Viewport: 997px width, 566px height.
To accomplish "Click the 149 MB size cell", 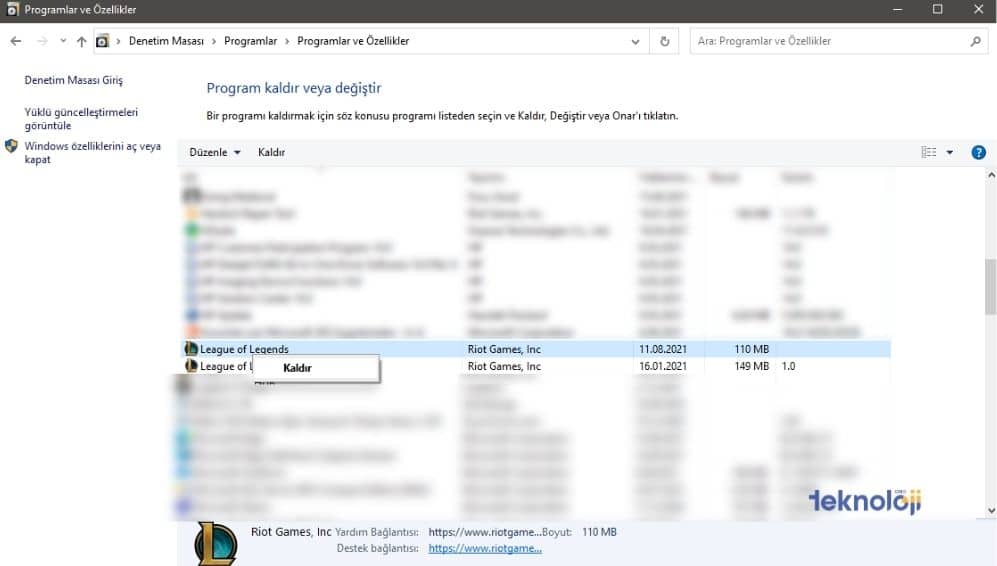I will pos(752,366).
